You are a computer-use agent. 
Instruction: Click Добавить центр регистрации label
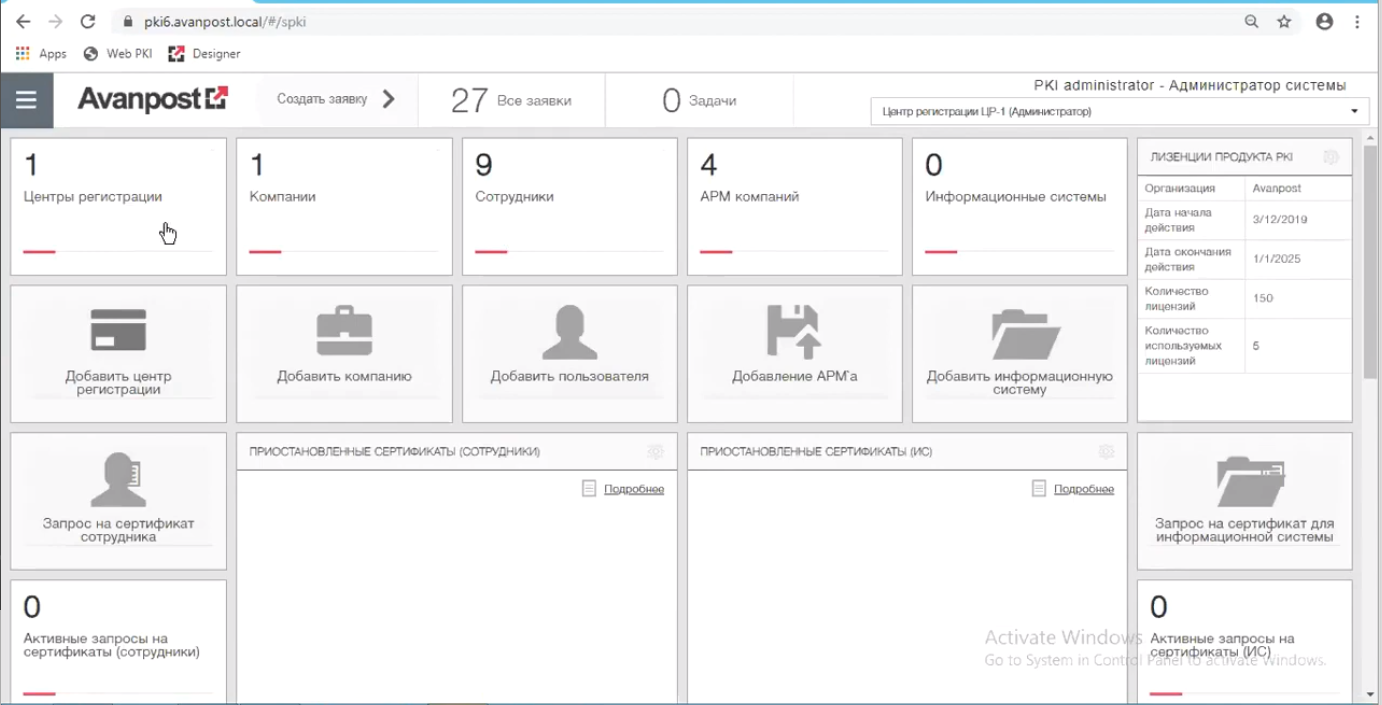point(118,383)
